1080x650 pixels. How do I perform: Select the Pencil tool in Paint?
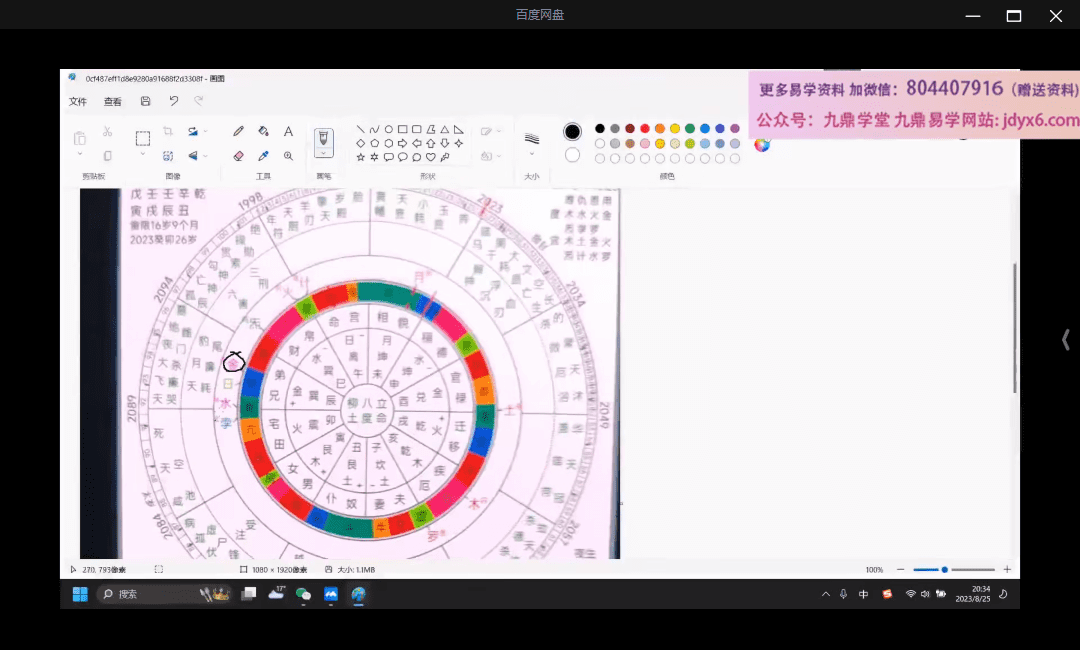pos(238,131)
